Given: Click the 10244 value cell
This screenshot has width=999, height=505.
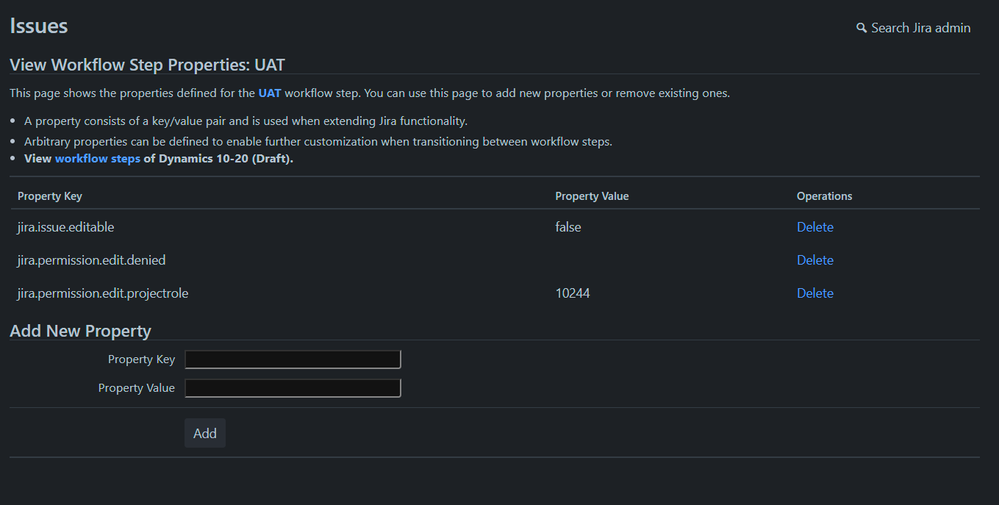Looking at the screenshot, I should pos(573,294).
